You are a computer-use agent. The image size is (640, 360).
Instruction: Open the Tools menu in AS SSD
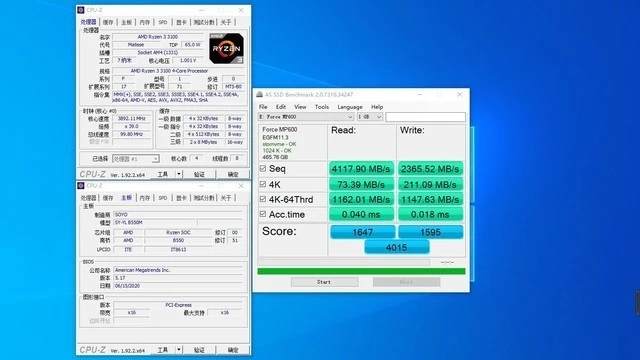322,107
